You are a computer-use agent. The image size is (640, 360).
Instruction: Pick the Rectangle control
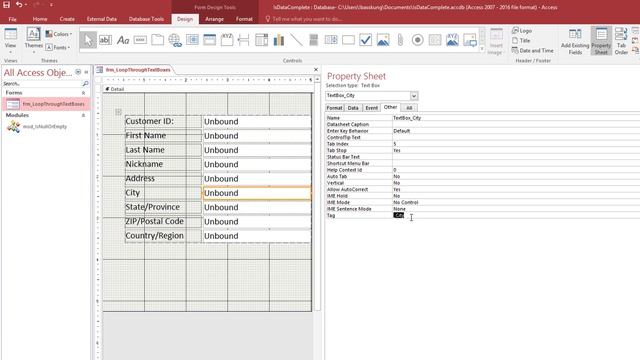click(x=348, y=40)
